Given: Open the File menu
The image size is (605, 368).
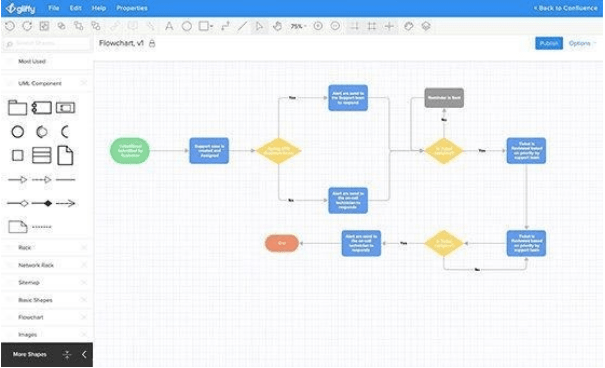Looking at the screenshot, I should pos(54,8).
